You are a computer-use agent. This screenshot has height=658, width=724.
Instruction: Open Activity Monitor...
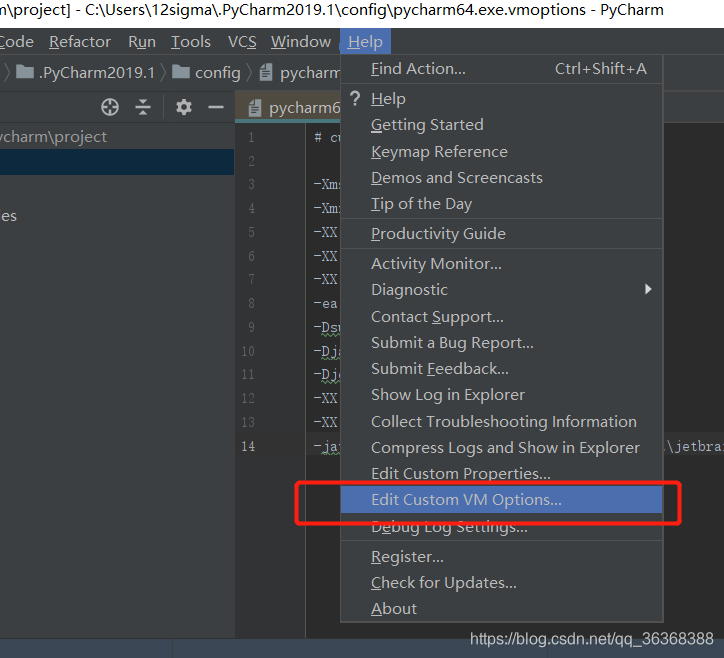[x=501, y=264]
